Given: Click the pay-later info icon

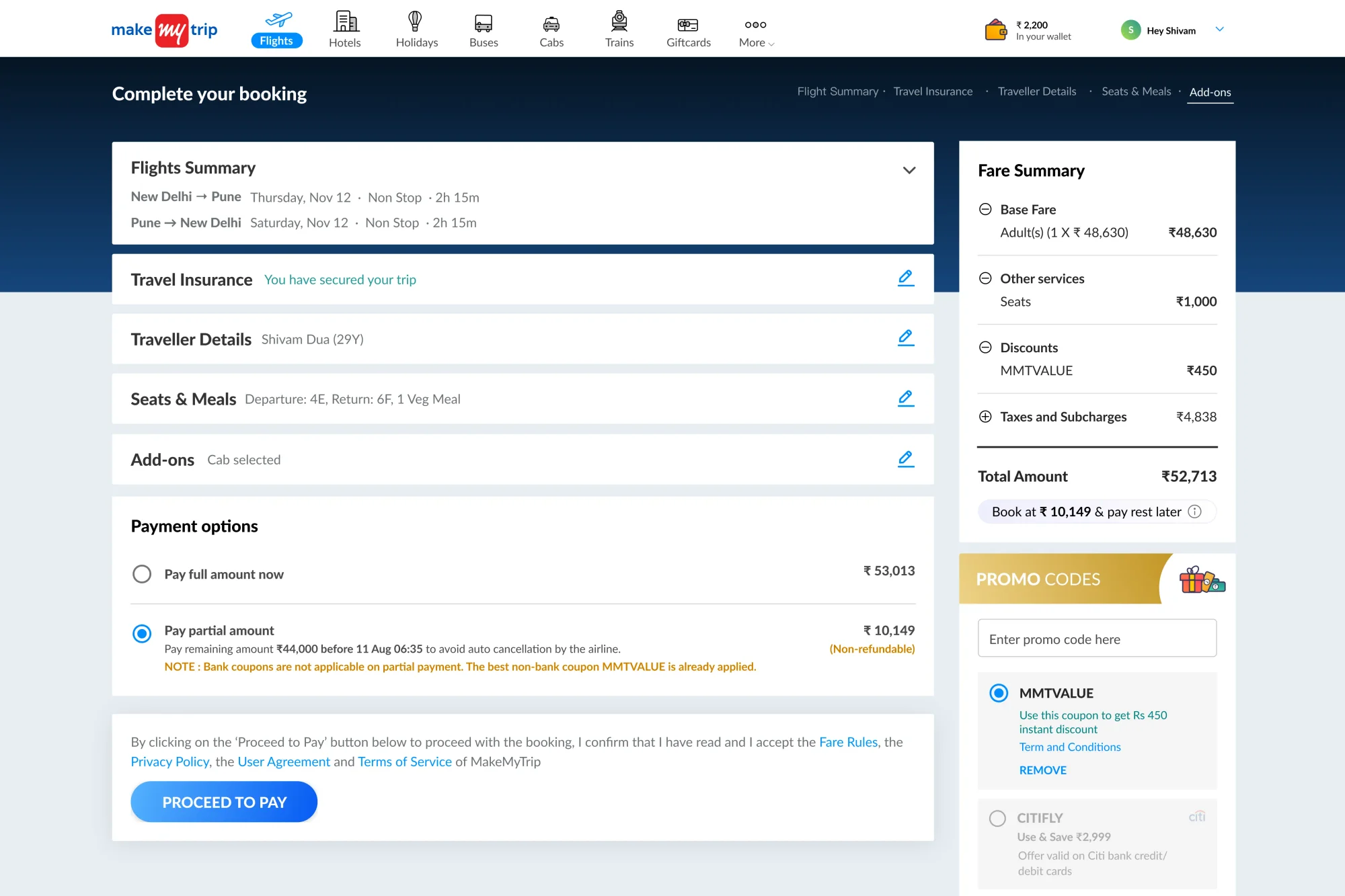Looking at the screenshot, I should point(1195,512).
